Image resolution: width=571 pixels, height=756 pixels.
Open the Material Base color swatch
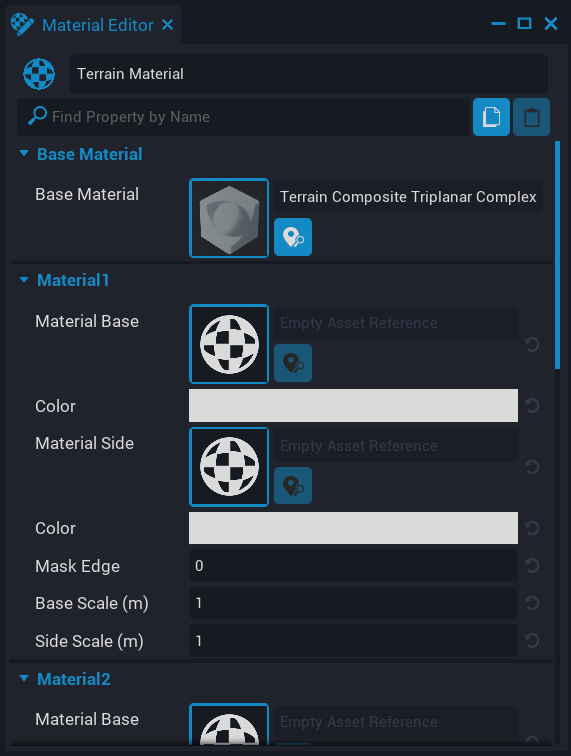coord(353,405)
